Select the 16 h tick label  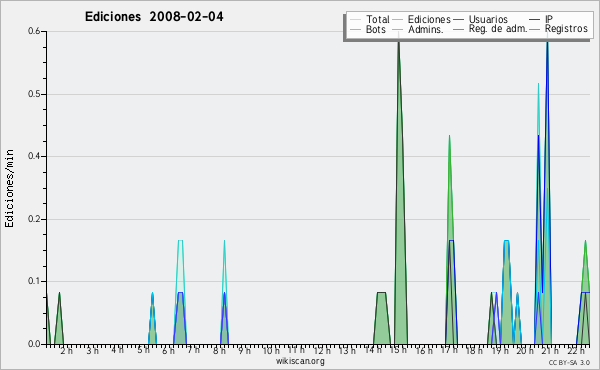coord(424,350)
